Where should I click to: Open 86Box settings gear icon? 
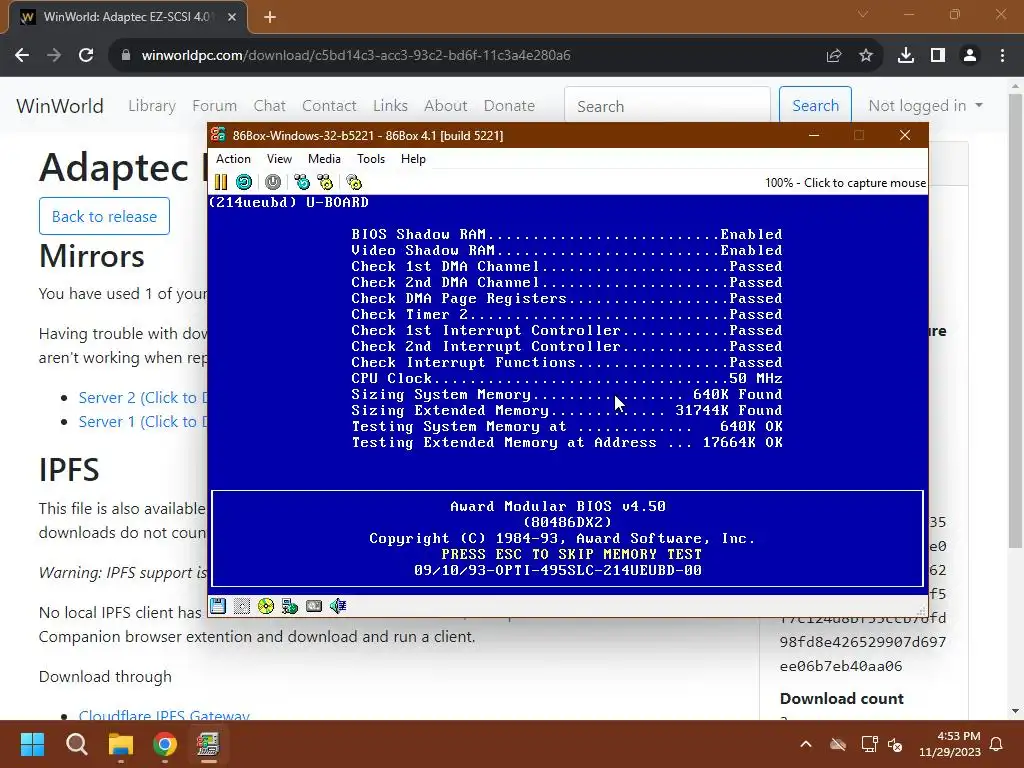tap(354, 182)
